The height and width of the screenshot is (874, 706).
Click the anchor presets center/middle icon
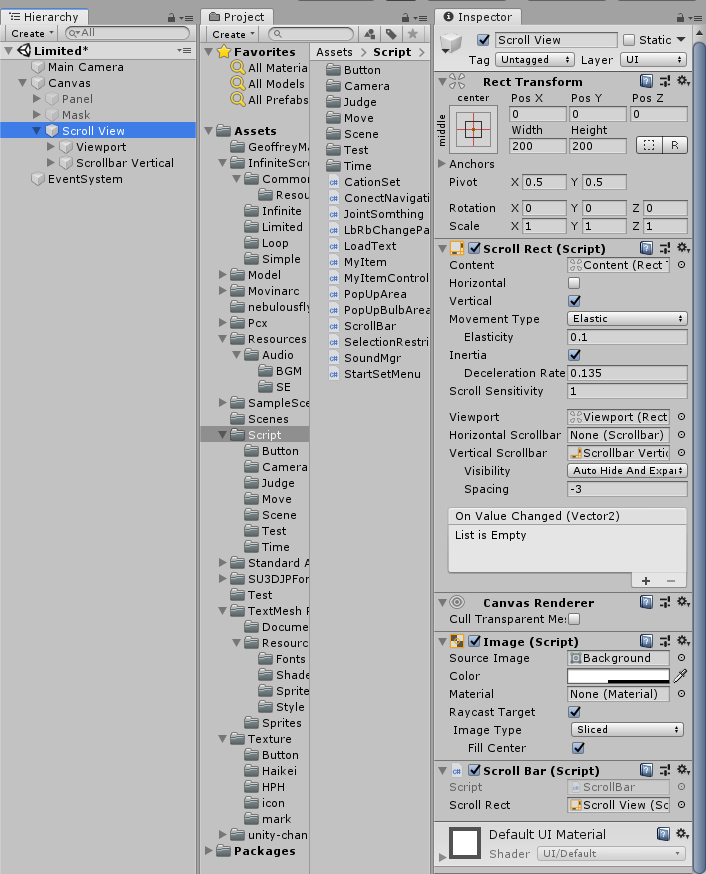pos(473,129)
